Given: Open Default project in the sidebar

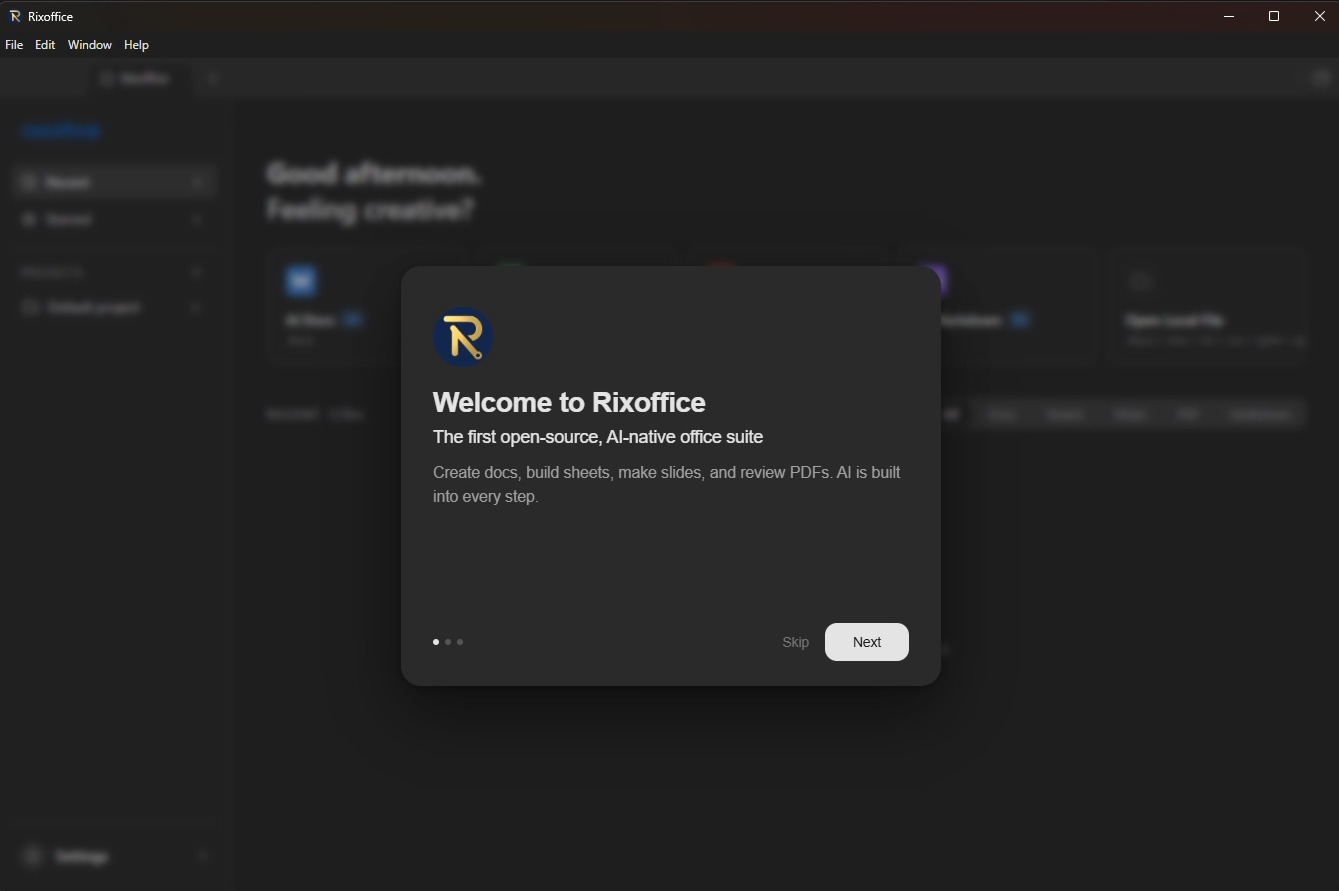Looking at the screenshot, I should [116, 307].
